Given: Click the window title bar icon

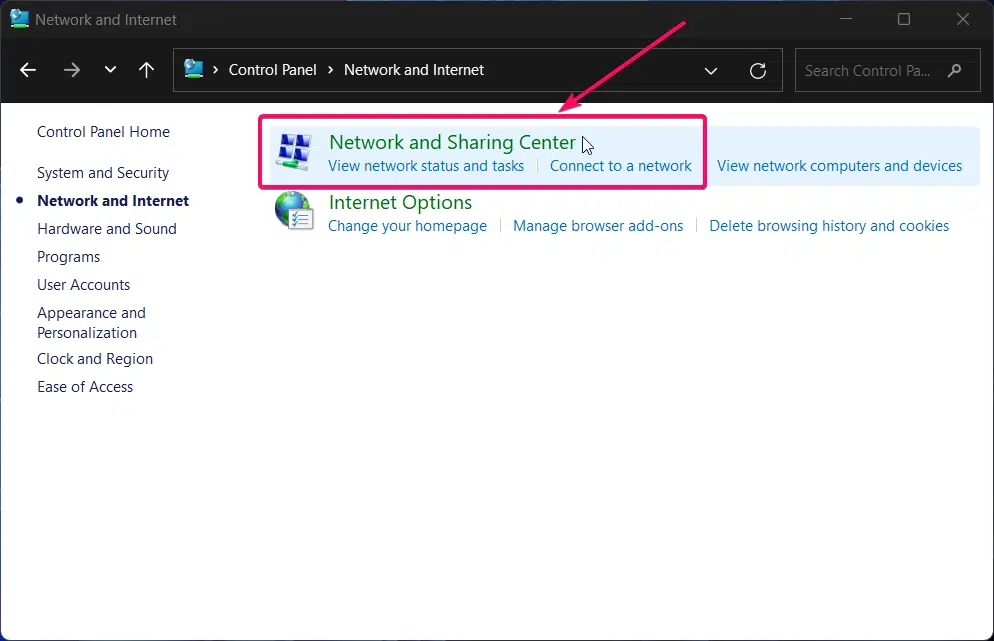Looking at the screenshot, I should click(20, 19).
